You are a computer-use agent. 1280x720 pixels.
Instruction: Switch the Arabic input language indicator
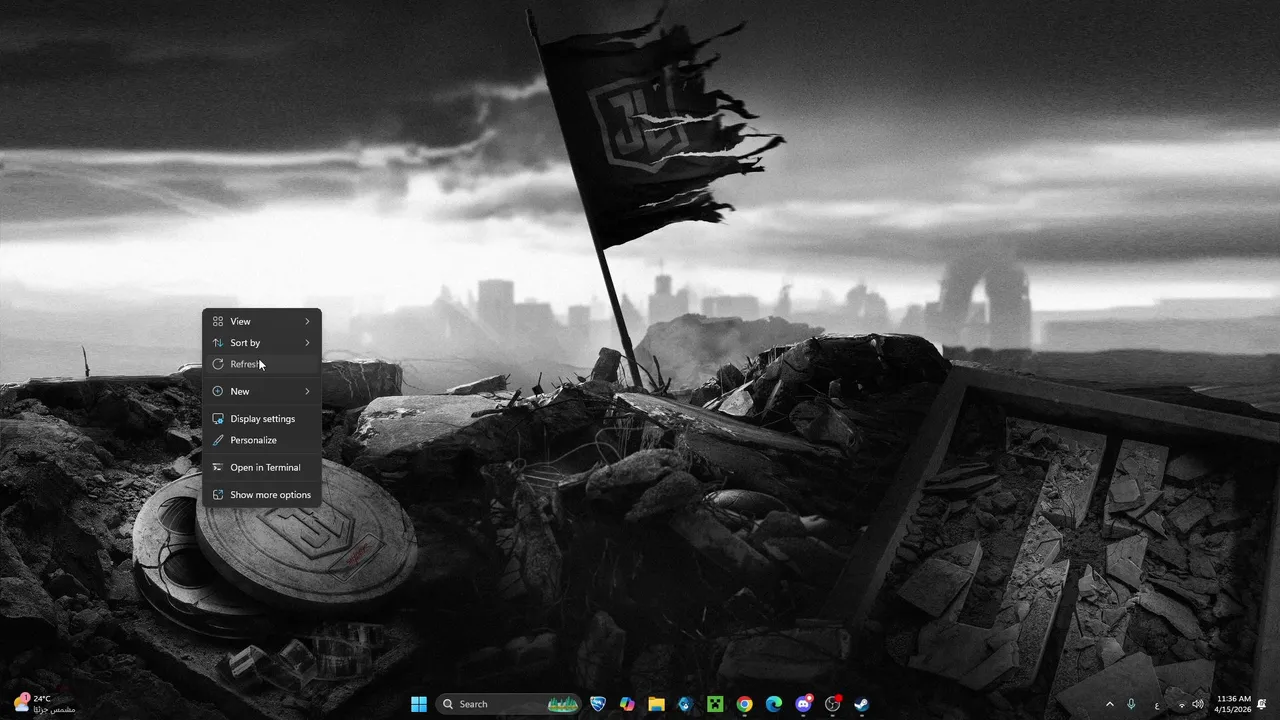(1157, 704)
